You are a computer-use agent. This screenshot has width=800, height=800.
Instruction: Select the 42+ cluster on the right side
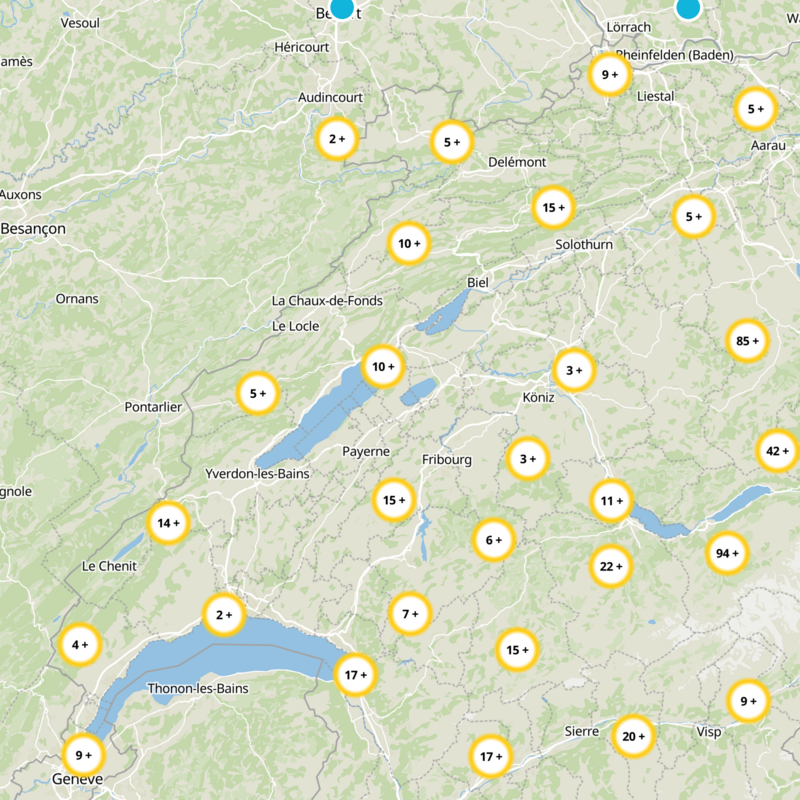click(774, 452)
